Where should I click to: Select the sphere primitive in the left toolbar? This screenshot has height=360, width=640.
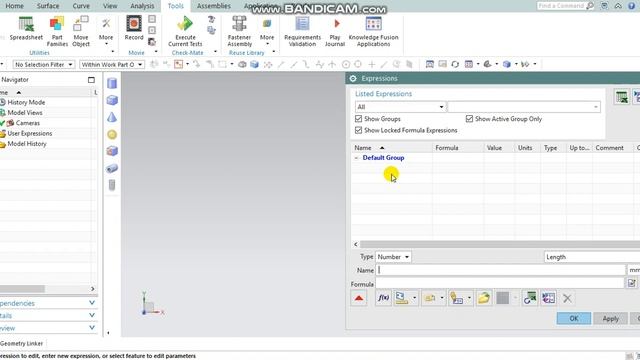pos(112,135)
